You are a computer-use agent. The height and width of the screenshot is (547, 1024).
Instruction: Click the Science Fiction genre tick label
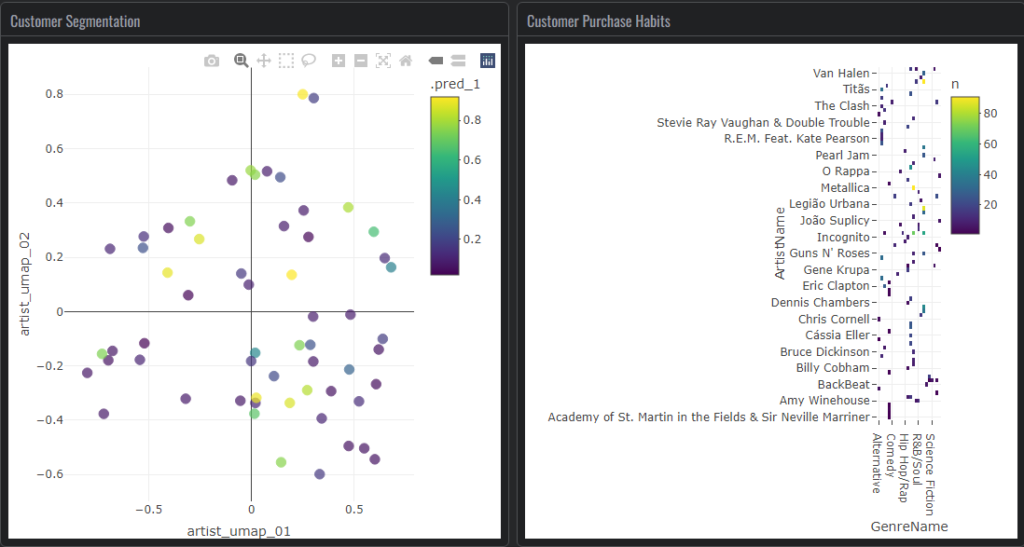pos(930,474)
